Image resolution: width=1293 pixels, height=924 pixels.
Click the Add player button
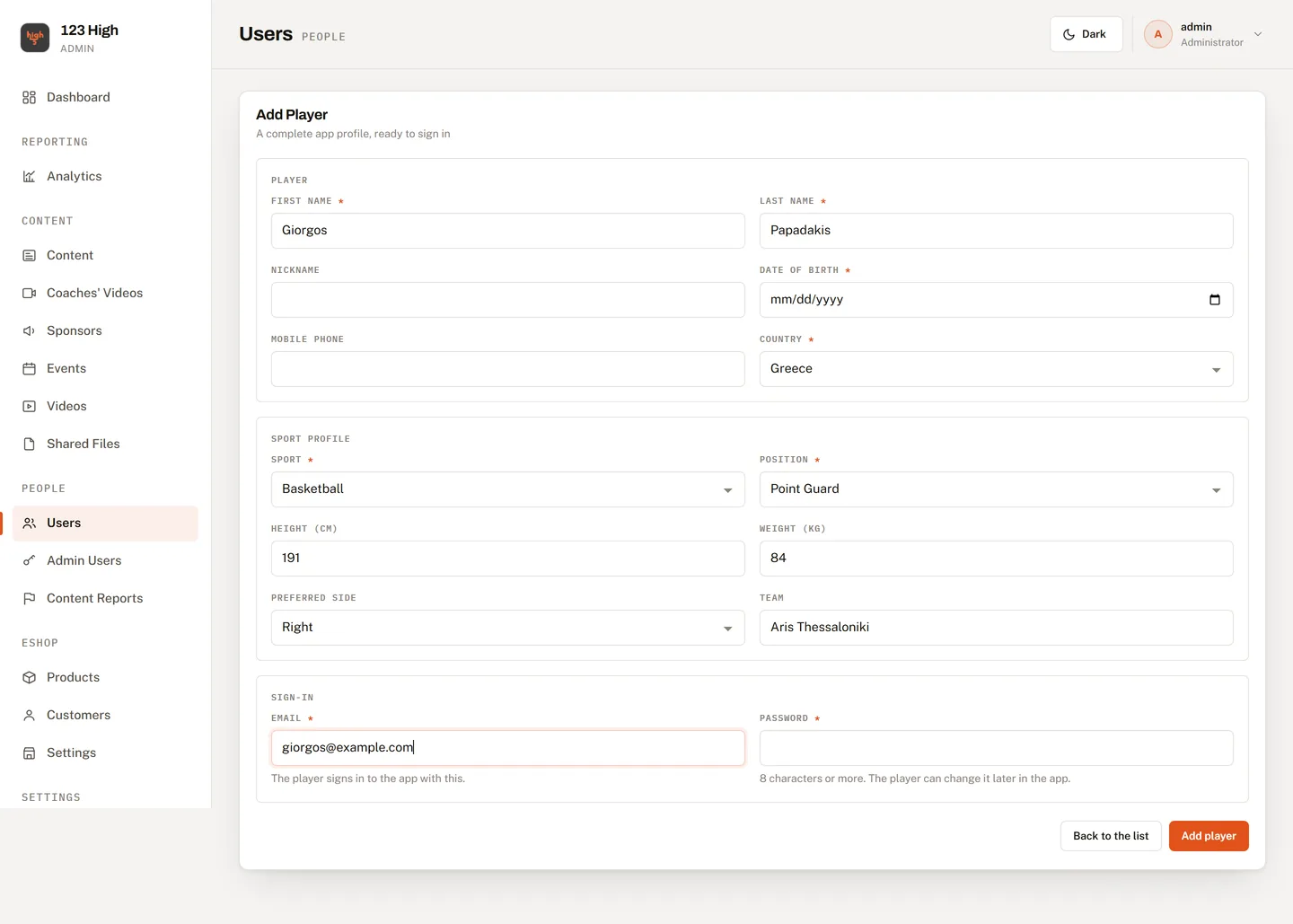click(x=1209, y=836)
